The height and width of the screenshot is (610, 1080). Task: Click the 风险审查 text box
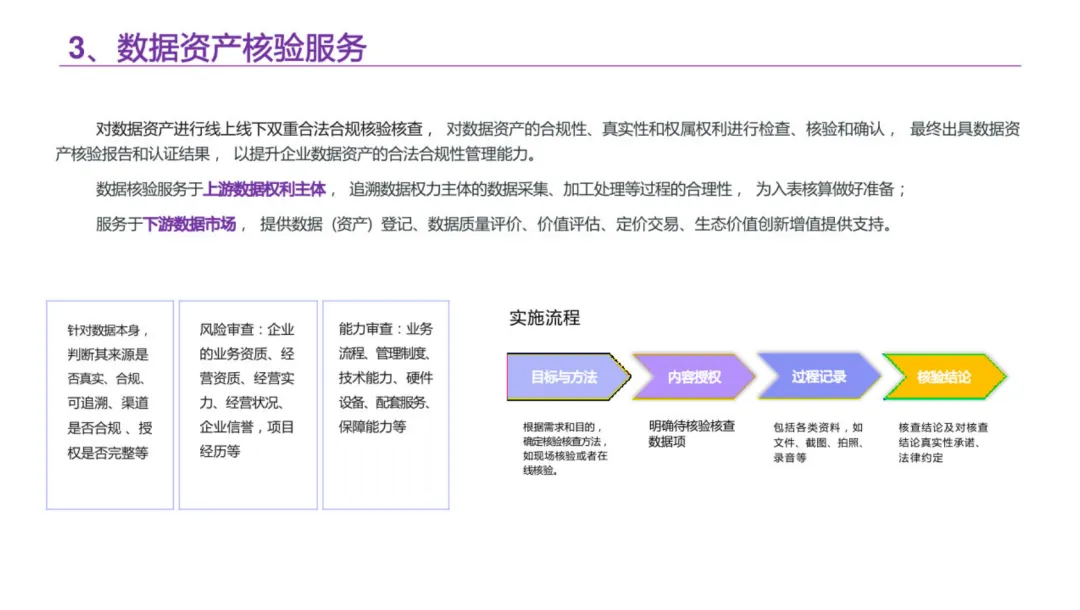click(x=248, y=405)
